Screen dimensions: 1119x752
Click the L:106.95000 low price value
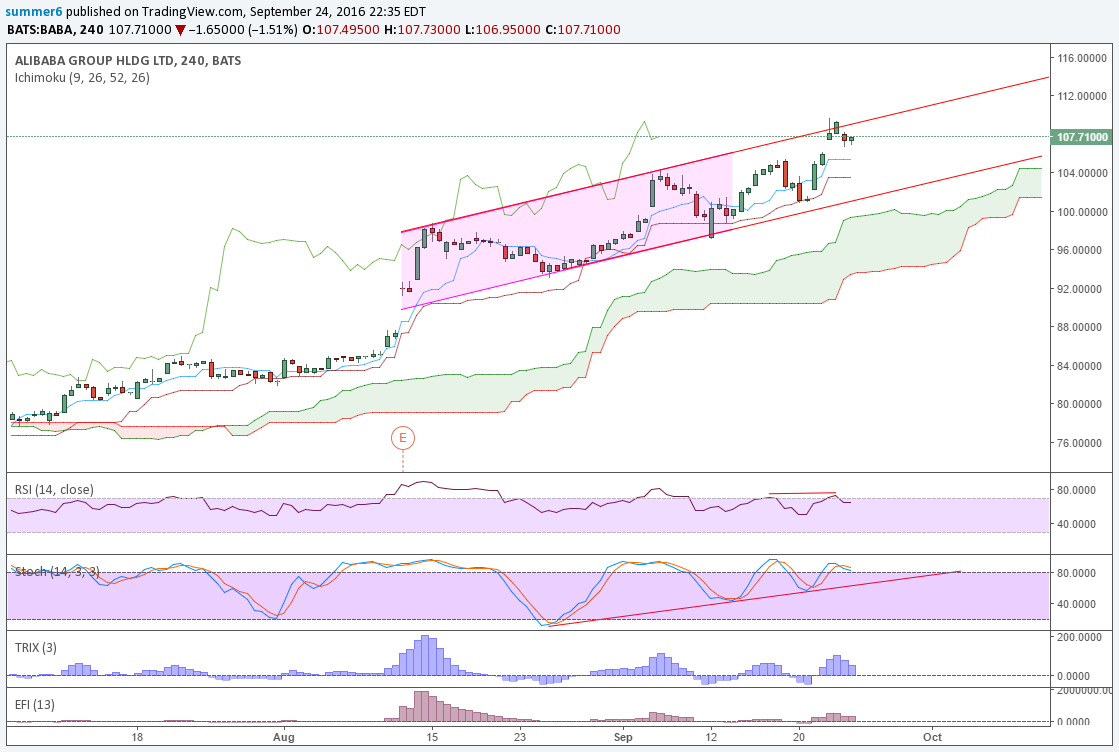tap(503, 30)
